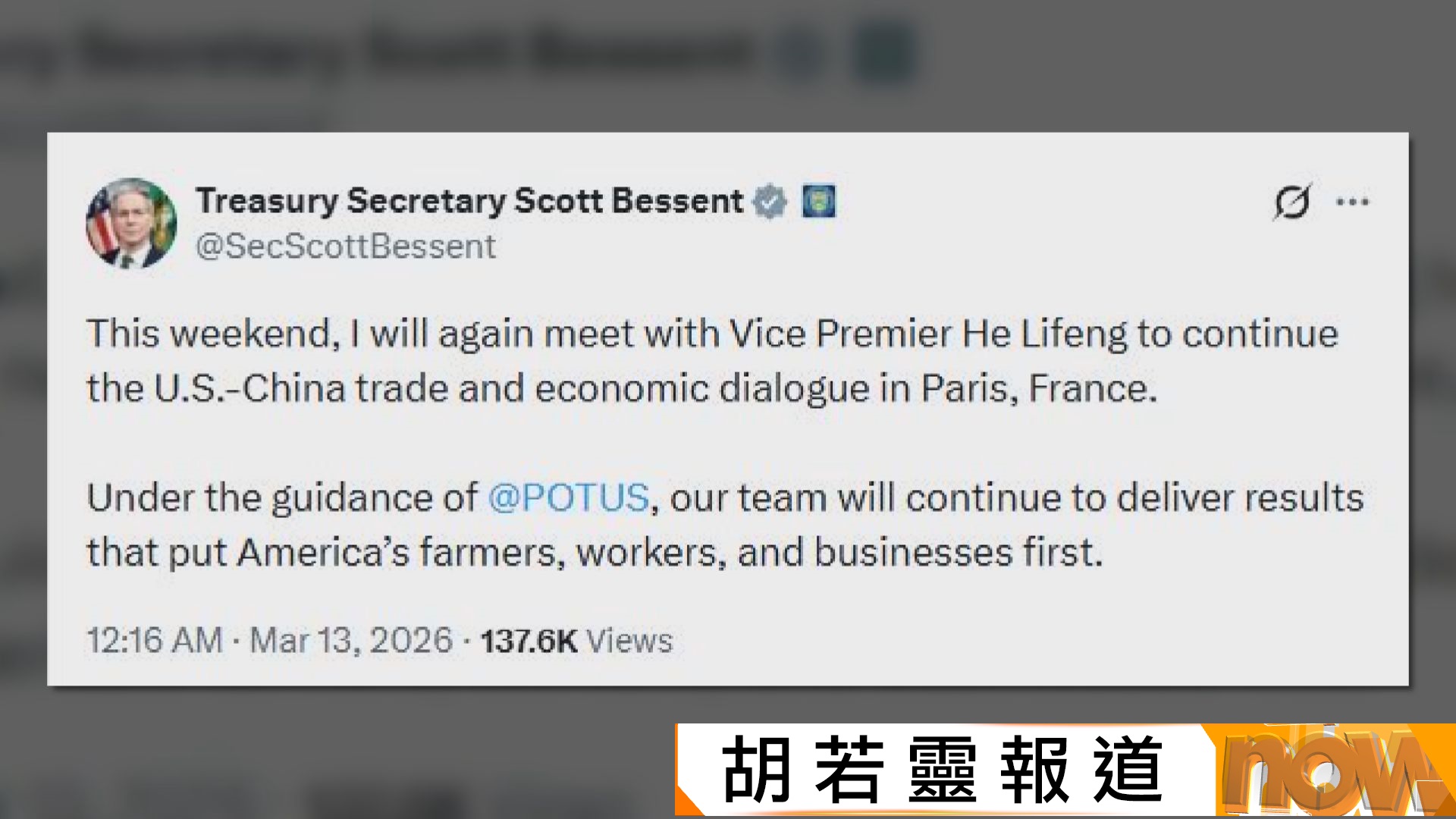
Task: Click the Mar 13, 2026 post date
Action: tap(351, 641)
